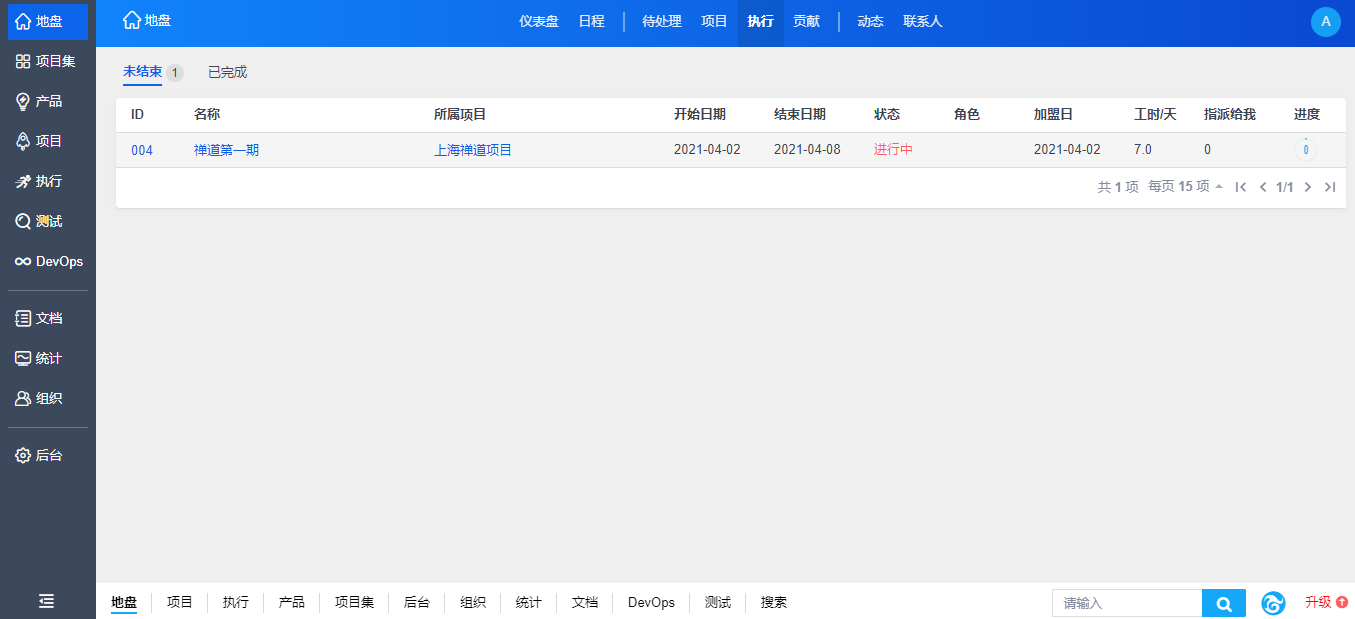The image size is (1355, 619).
Task: Open the 待处理 top navigation item
Action: point(661,21)
